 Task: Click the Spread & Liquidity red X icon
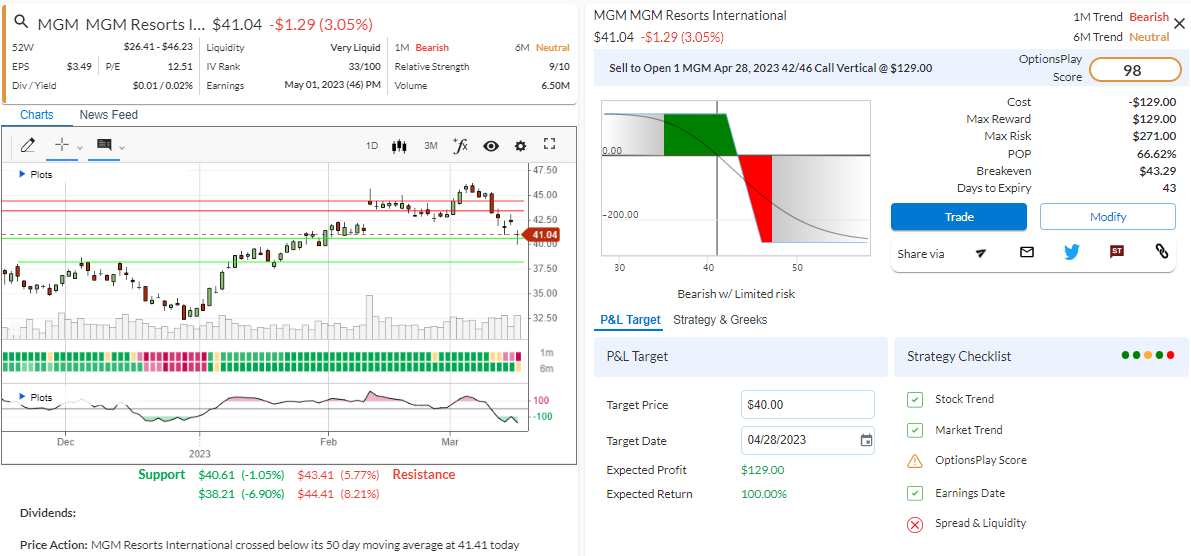(915, 523)
